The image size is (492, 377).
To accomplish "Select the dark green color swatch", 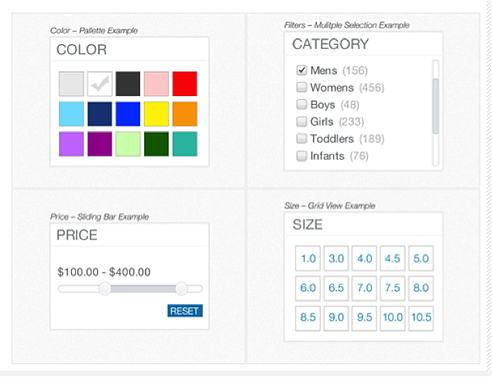I will tap(156, 144).
